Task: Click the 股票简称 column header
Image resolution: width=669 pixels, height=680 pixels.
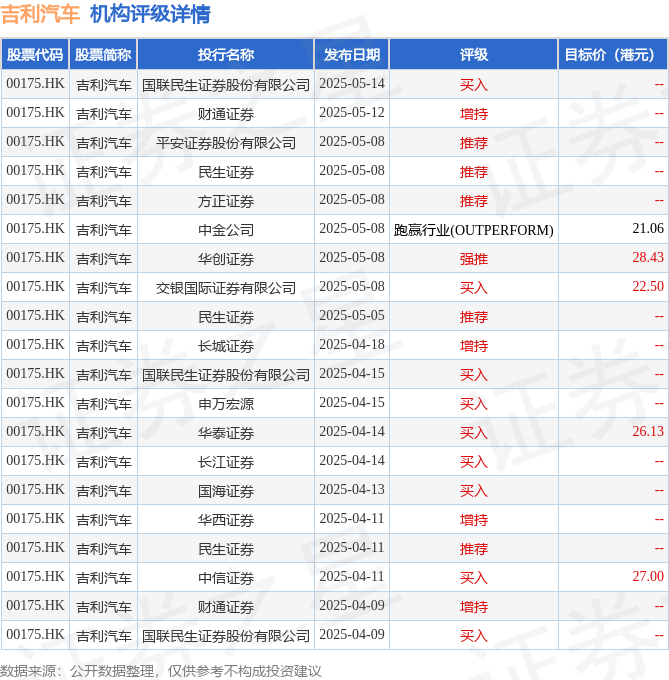Action: click(103, 55)
